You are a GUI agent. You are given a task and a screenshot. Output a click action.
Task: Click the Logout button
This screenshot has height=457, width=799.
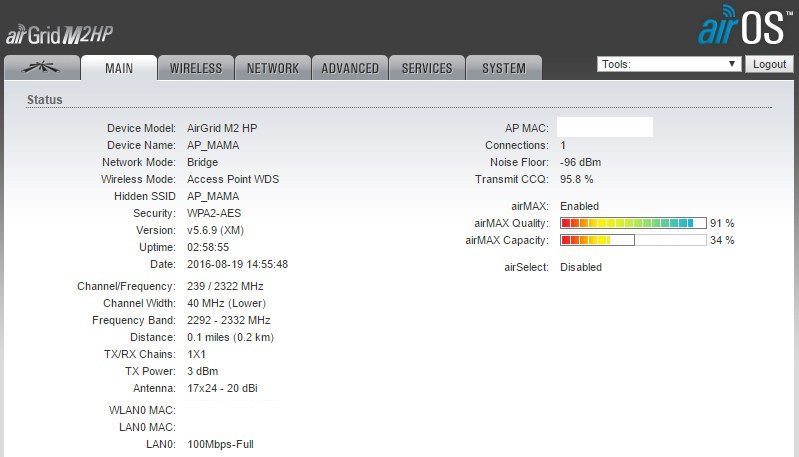[769, 64]
